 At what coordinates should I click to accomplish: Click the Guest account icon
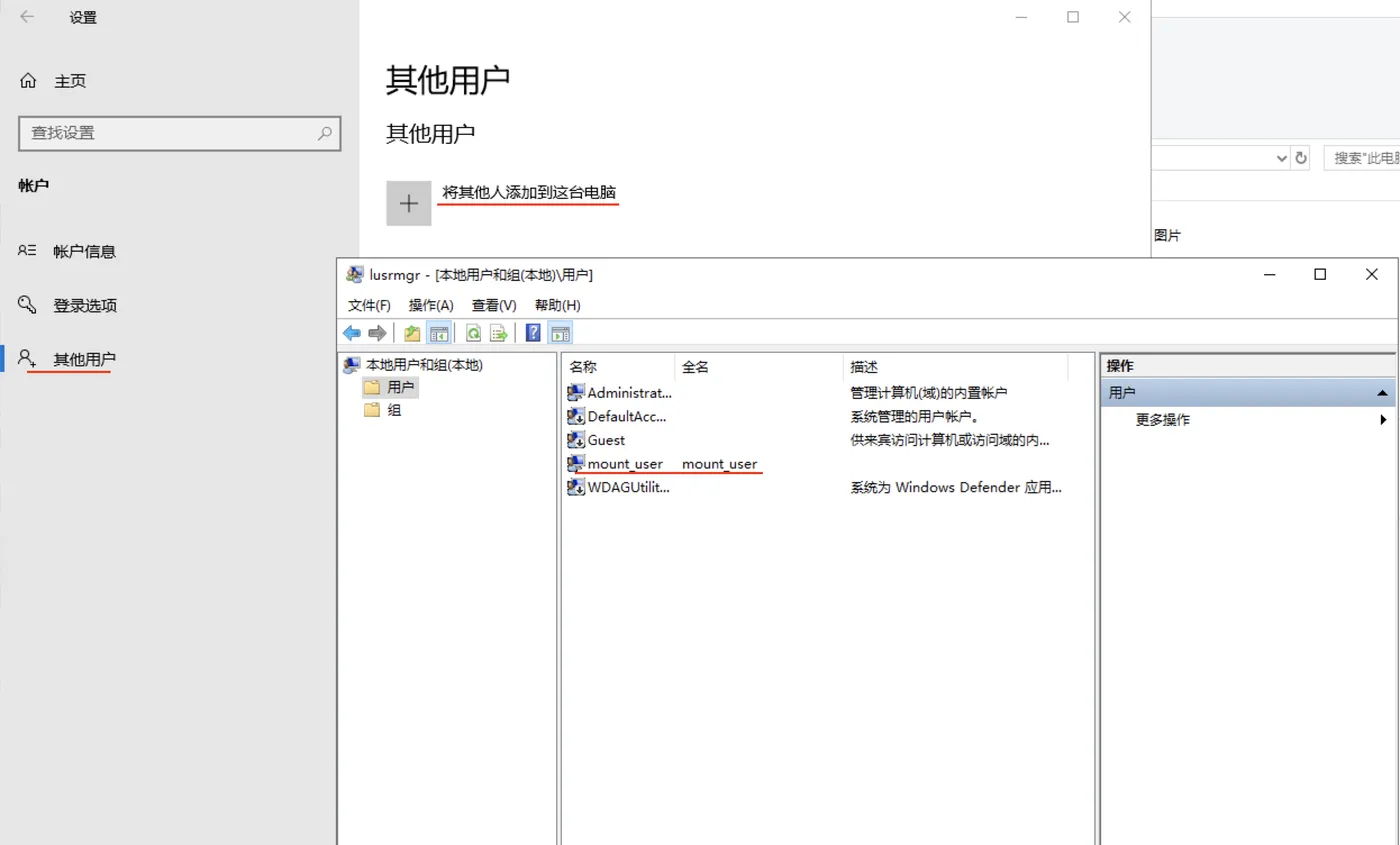tap(576, 440)
